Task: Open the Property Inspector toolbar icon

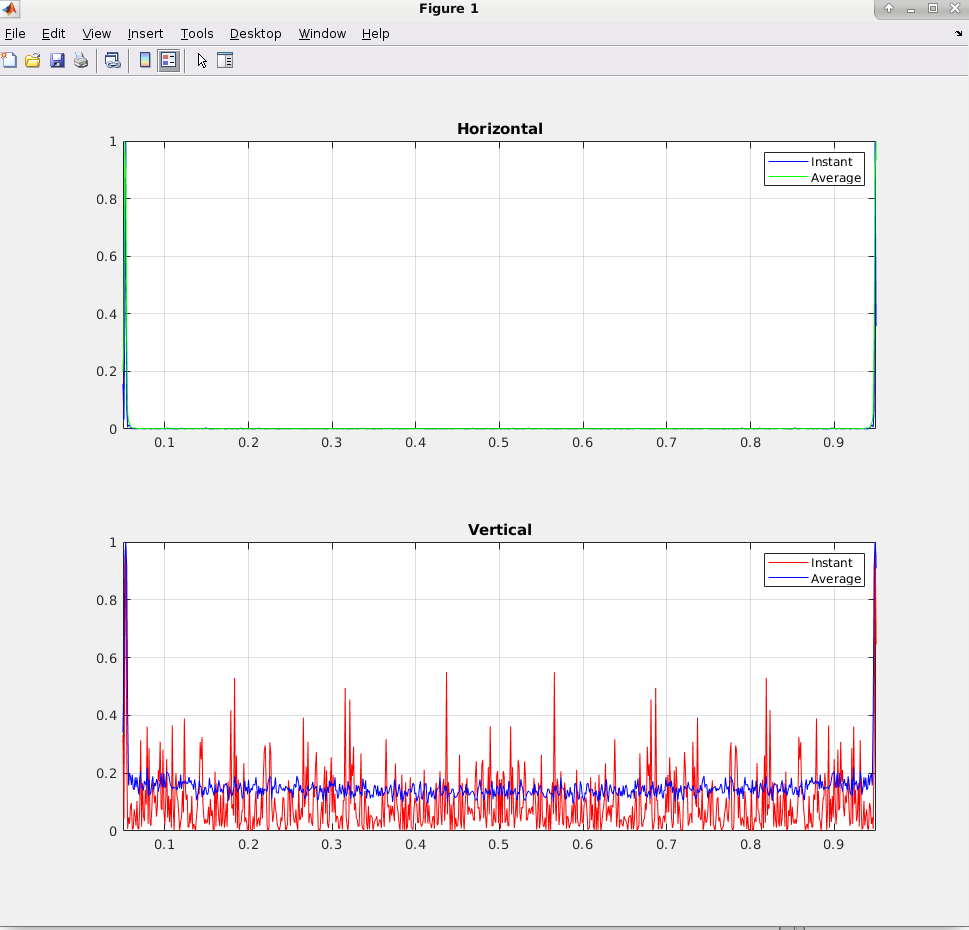Action: coord(225,61)
